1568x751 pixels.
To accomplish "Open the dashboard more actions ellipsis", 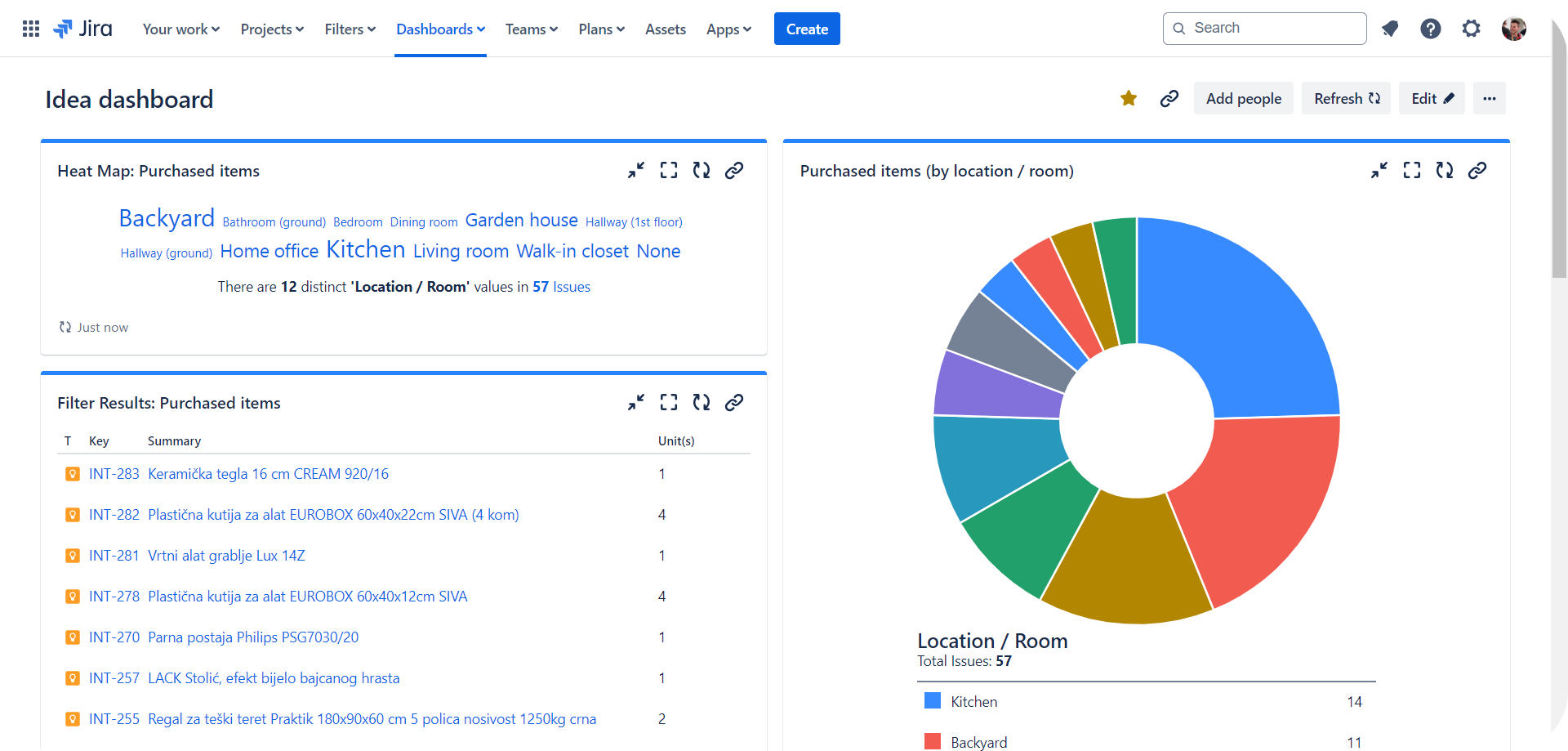I will click(1490, 98).
